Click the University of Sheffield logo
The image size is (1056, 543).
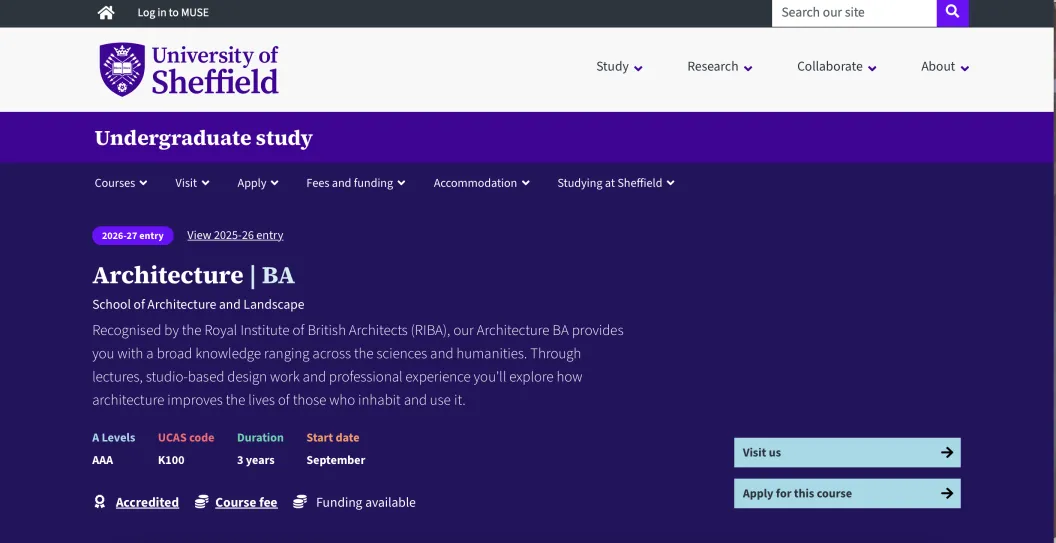[189, 69]
